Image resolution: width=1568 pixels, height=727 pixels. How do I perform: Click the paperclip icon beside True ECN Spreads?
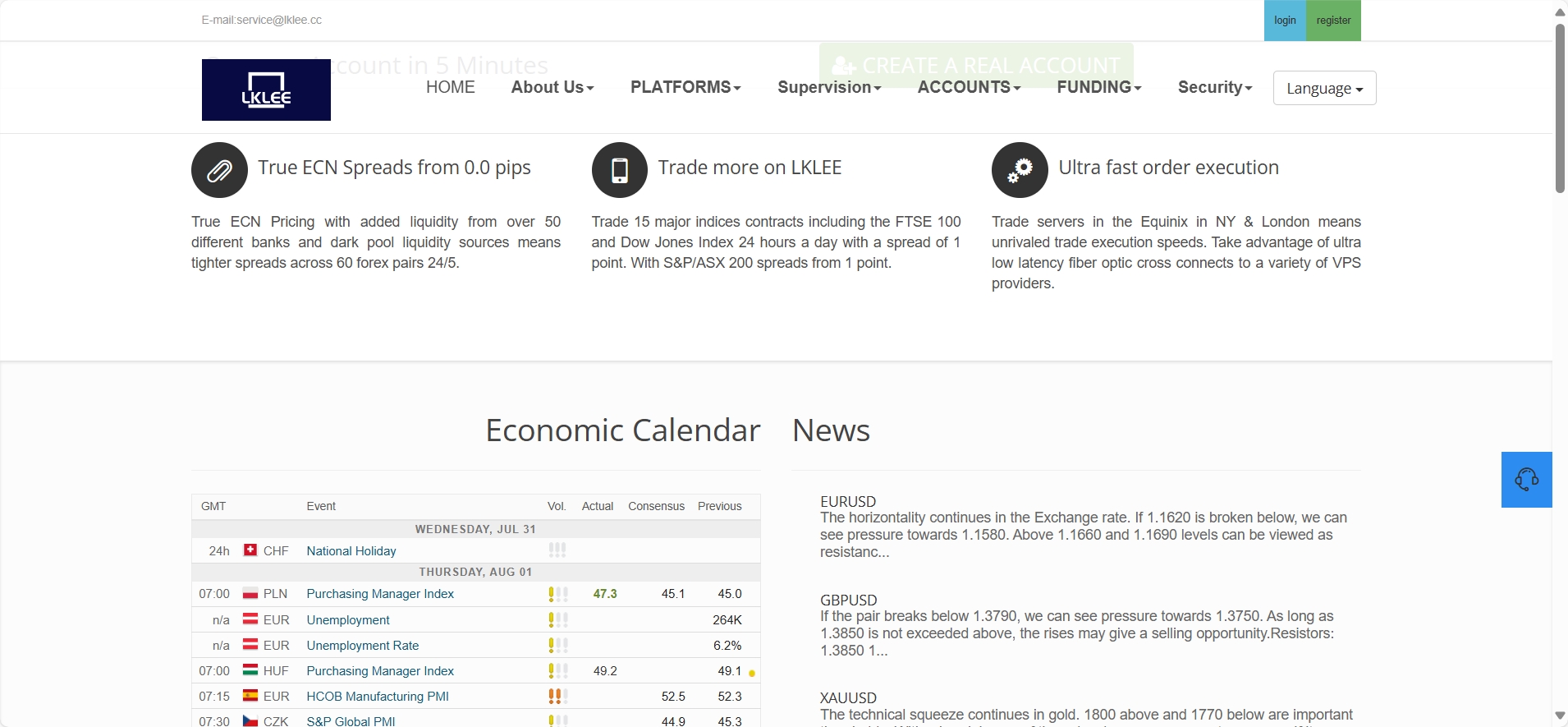219,170
